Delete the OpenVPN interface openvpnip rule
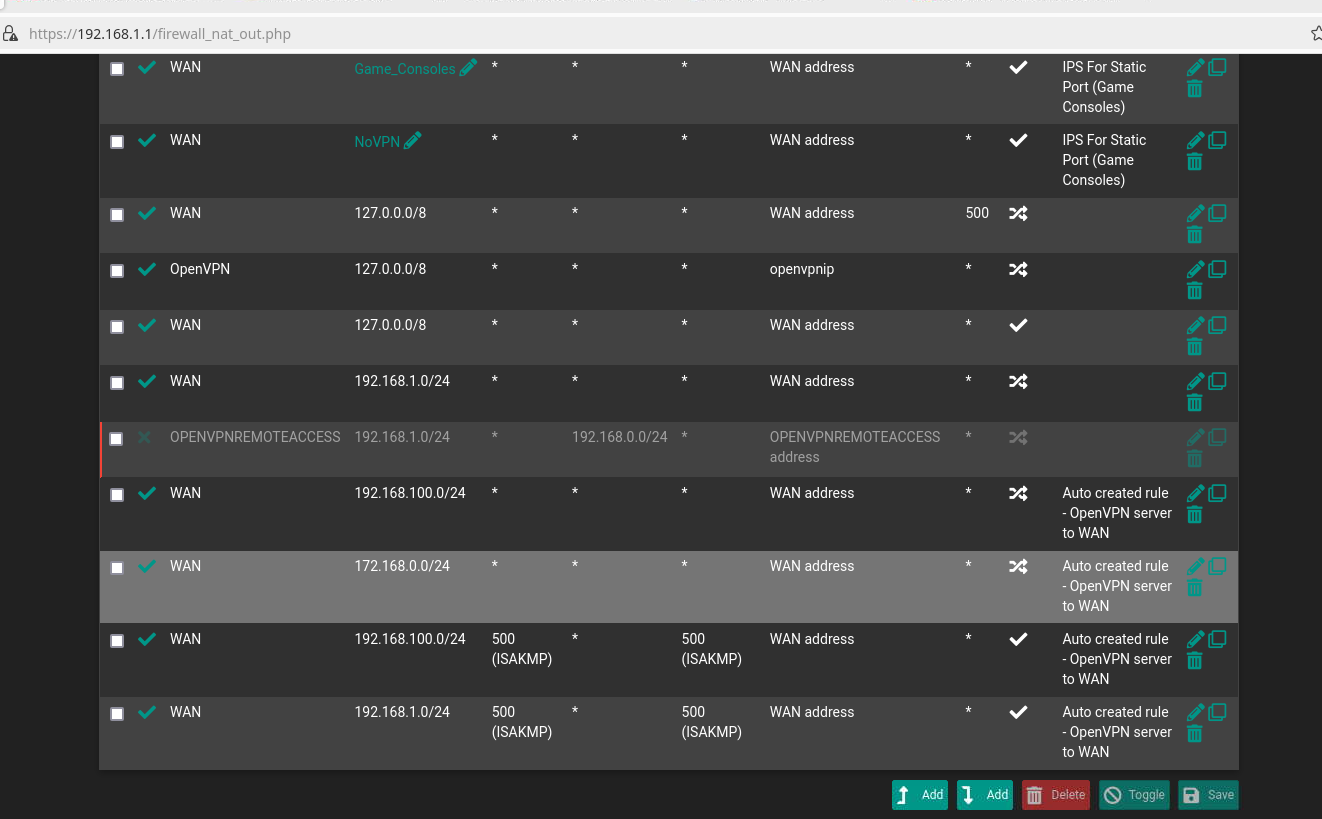 click(1194, 291)
